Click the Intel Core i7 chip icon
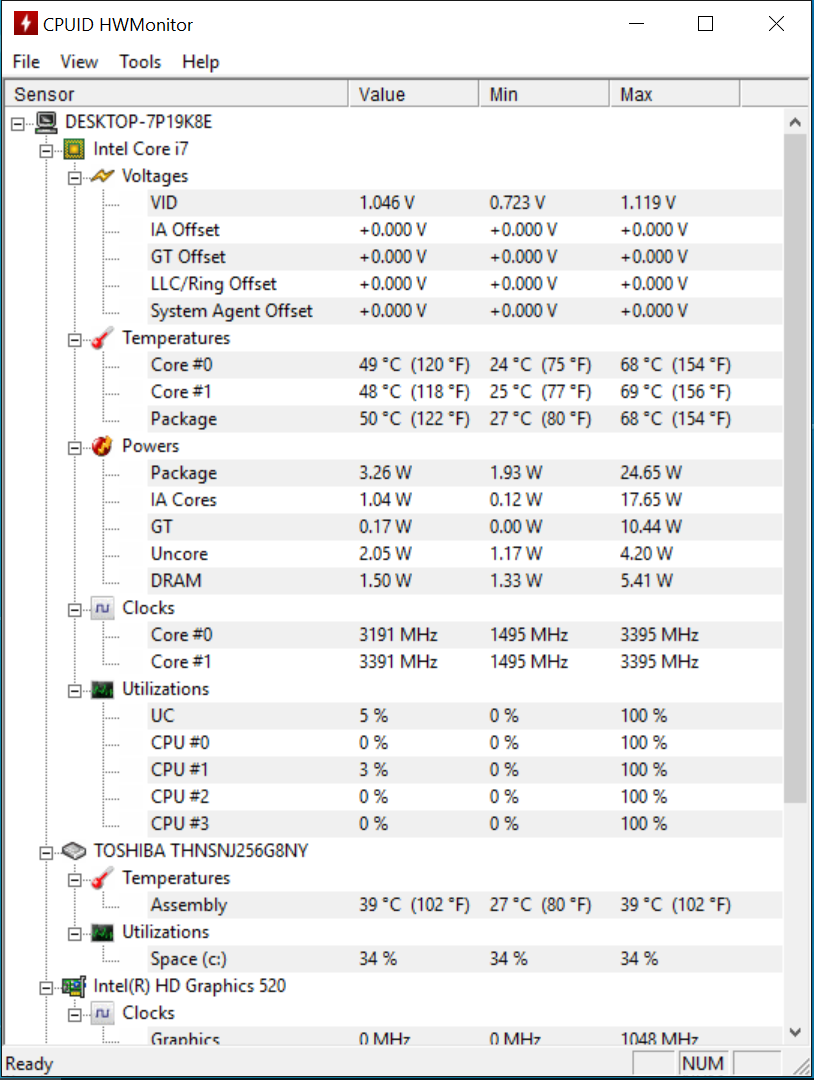The width and height of the screenshot is (814, 1080). coord(74,149)
